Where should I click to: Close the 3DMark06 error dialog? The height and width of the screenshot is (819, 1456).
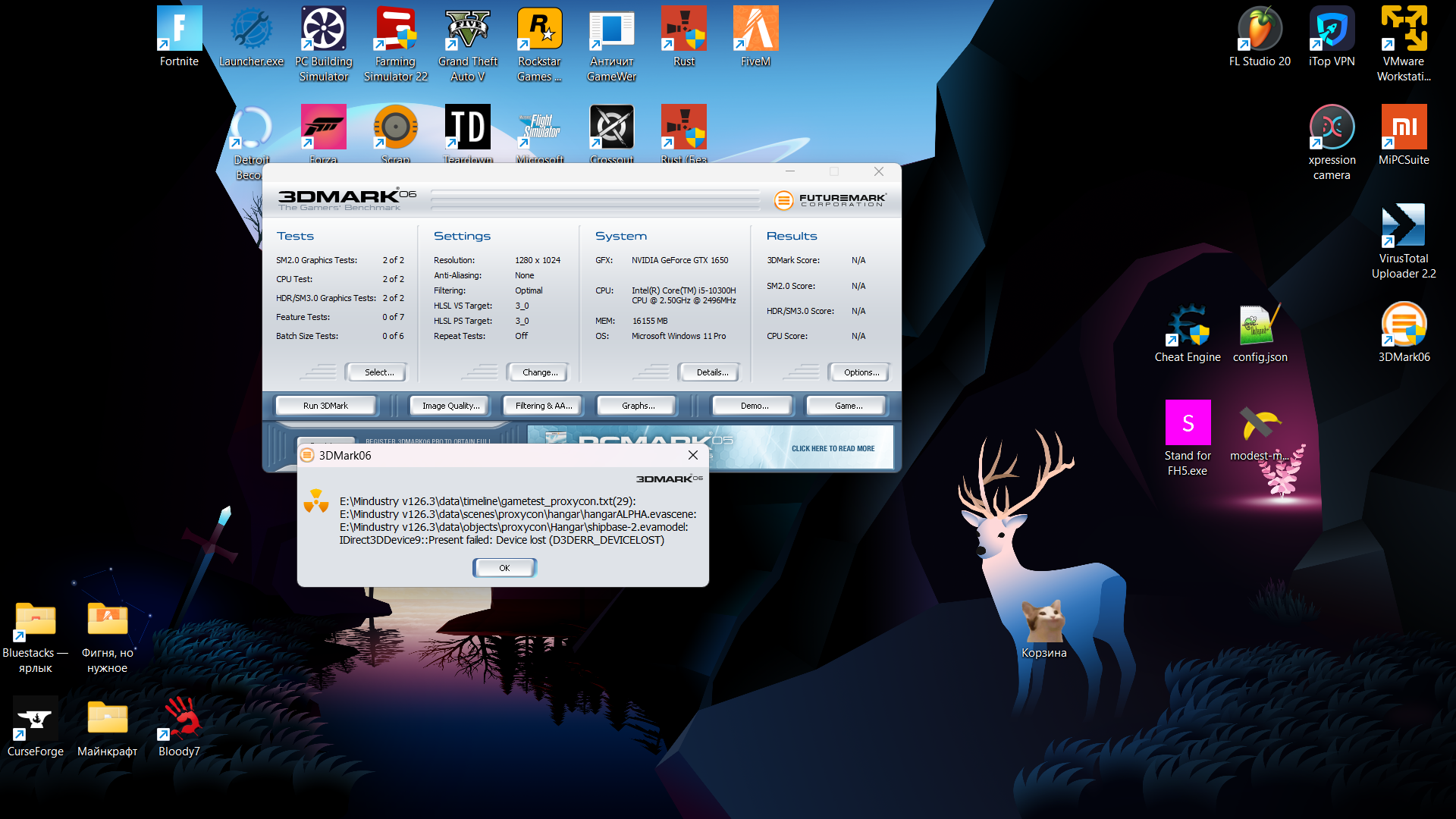693,455
